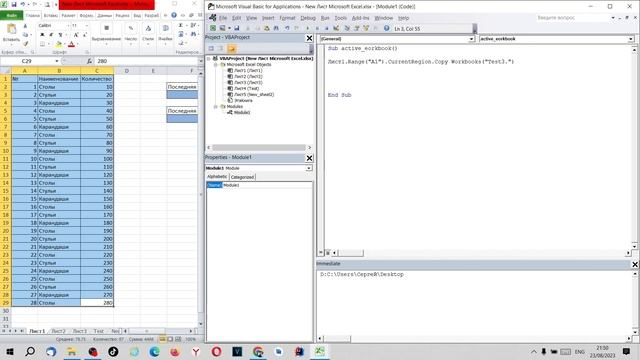Click Insert UserForm icon in VBA toolbar
The height and width of the screenshot is (360, 640).
click(x=222, y=28)
